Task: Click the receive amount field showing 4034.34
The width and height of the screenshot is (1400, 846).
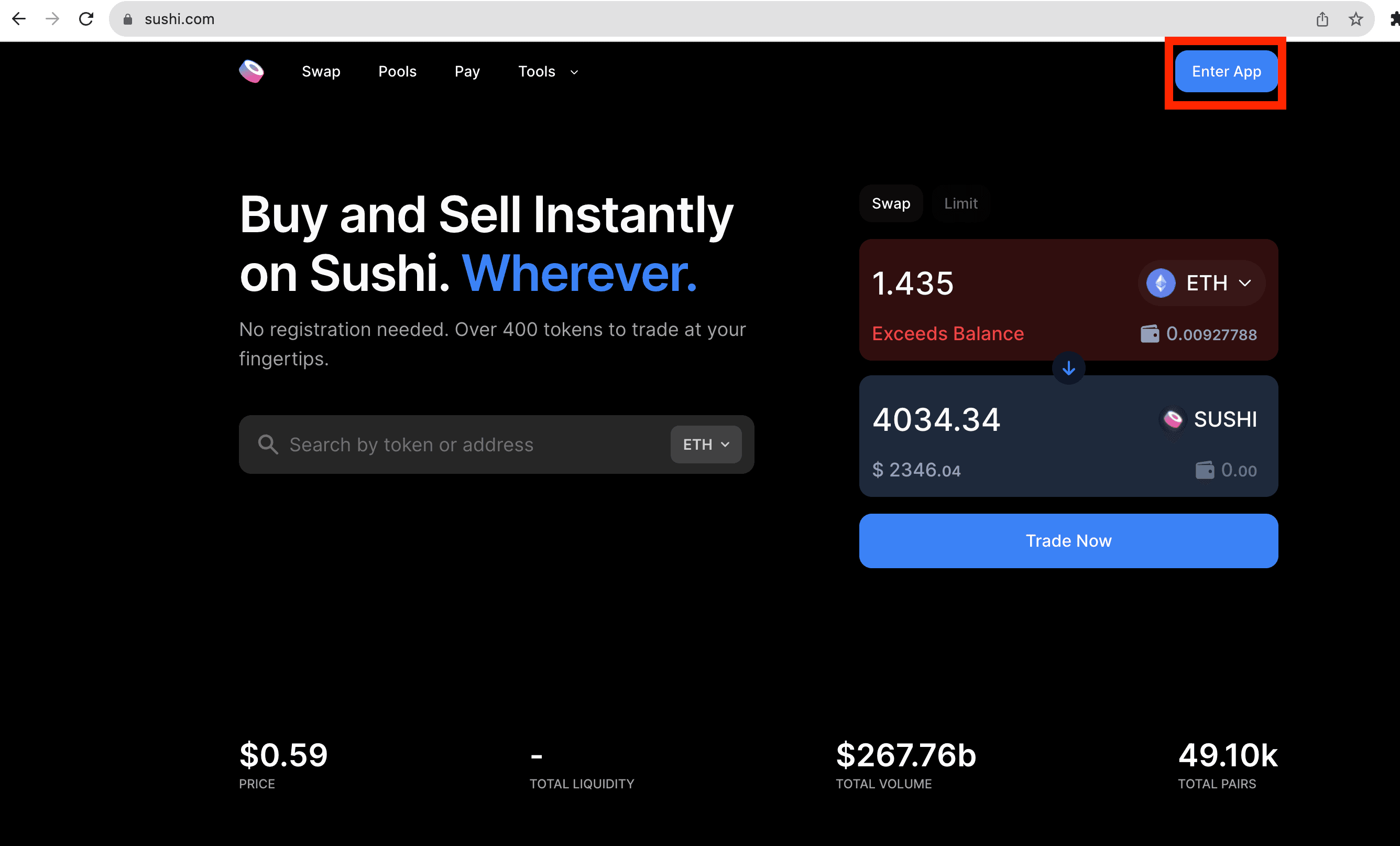Action: [936, 419]
